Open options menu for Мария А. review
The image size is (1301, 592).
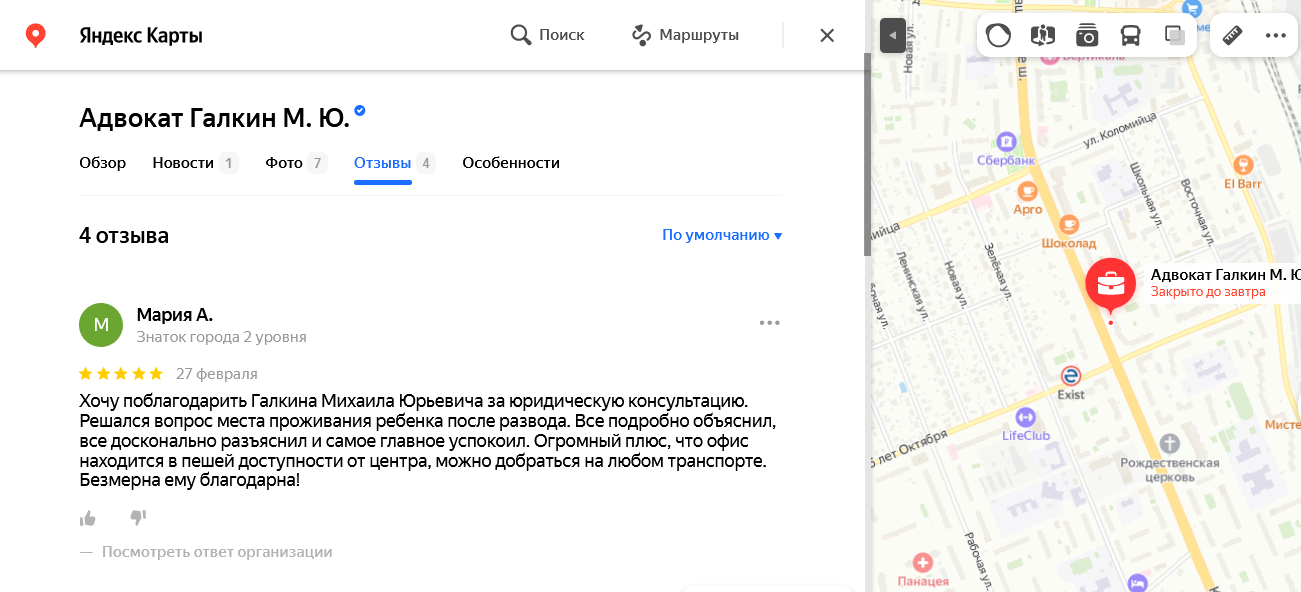tap(769, 323)
